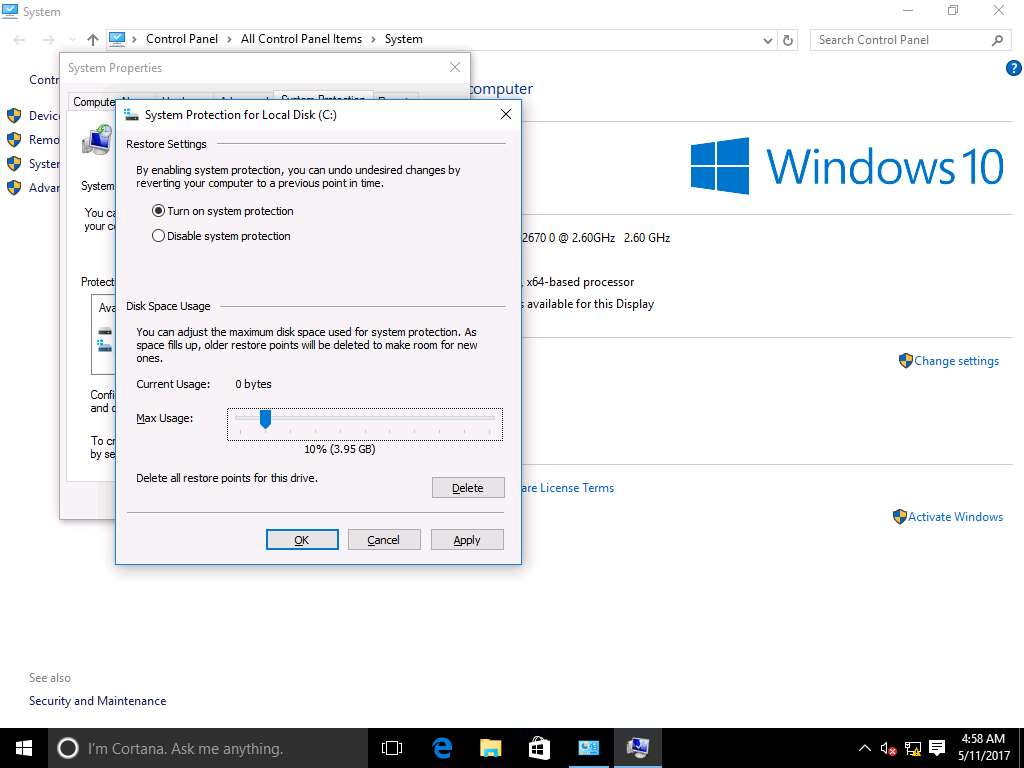The height and width of the screenshot is (768, 1024).
Task: Click the Delete restore points button
Action: pos(468,488)
